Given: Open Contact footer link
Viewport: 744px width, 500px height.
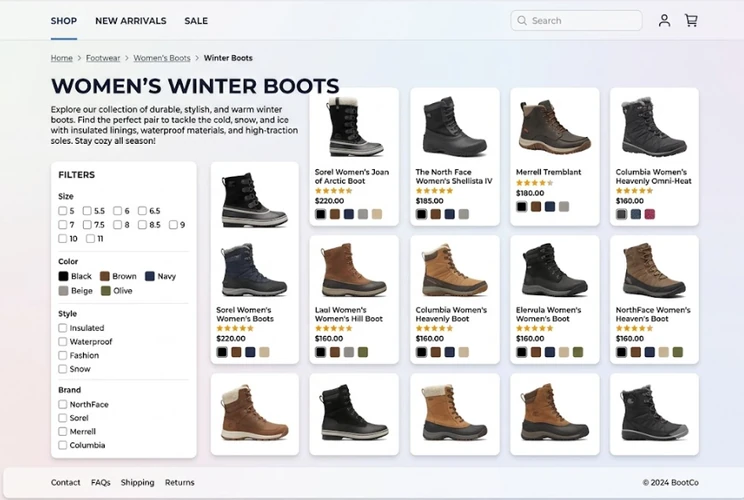Looking at the screenshot, I should (x=65, y=482).
